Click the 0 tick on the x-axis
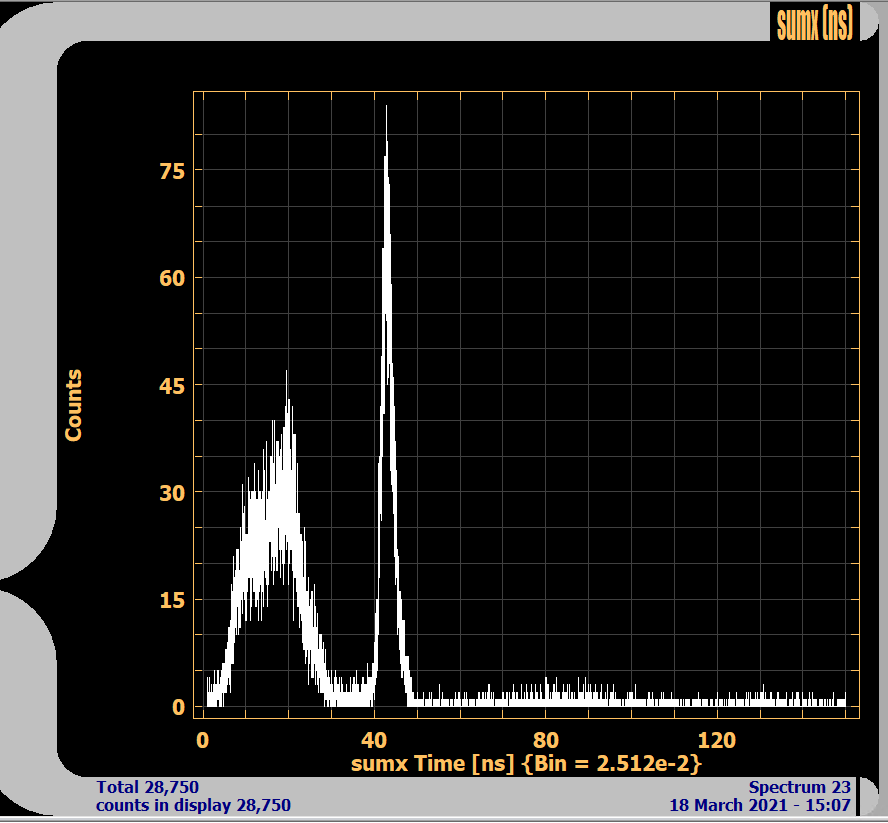The image size is (888, 823). 203,740
